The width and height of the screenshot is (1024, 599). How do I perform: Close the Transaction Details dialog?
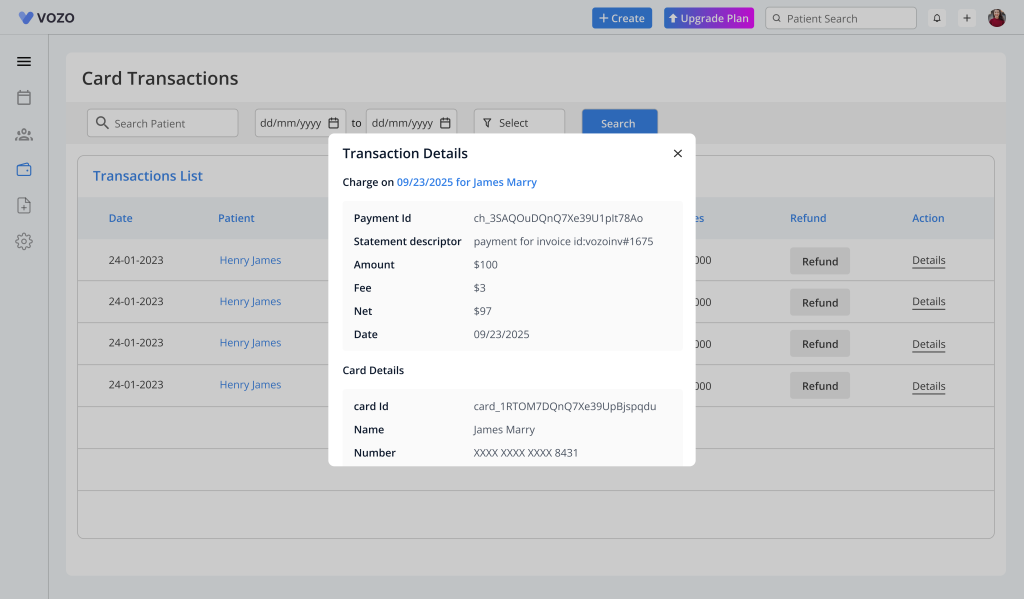pos(677,153)
